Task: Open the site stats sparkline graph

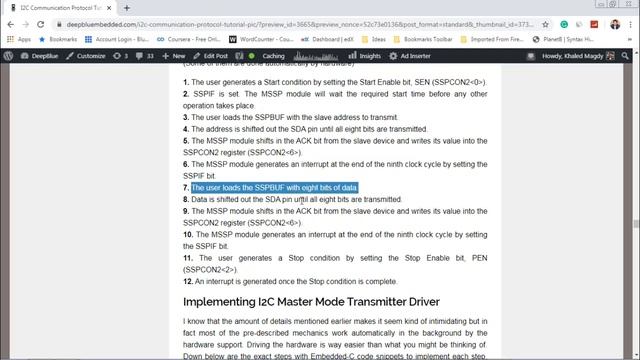Action: (316, 56)
